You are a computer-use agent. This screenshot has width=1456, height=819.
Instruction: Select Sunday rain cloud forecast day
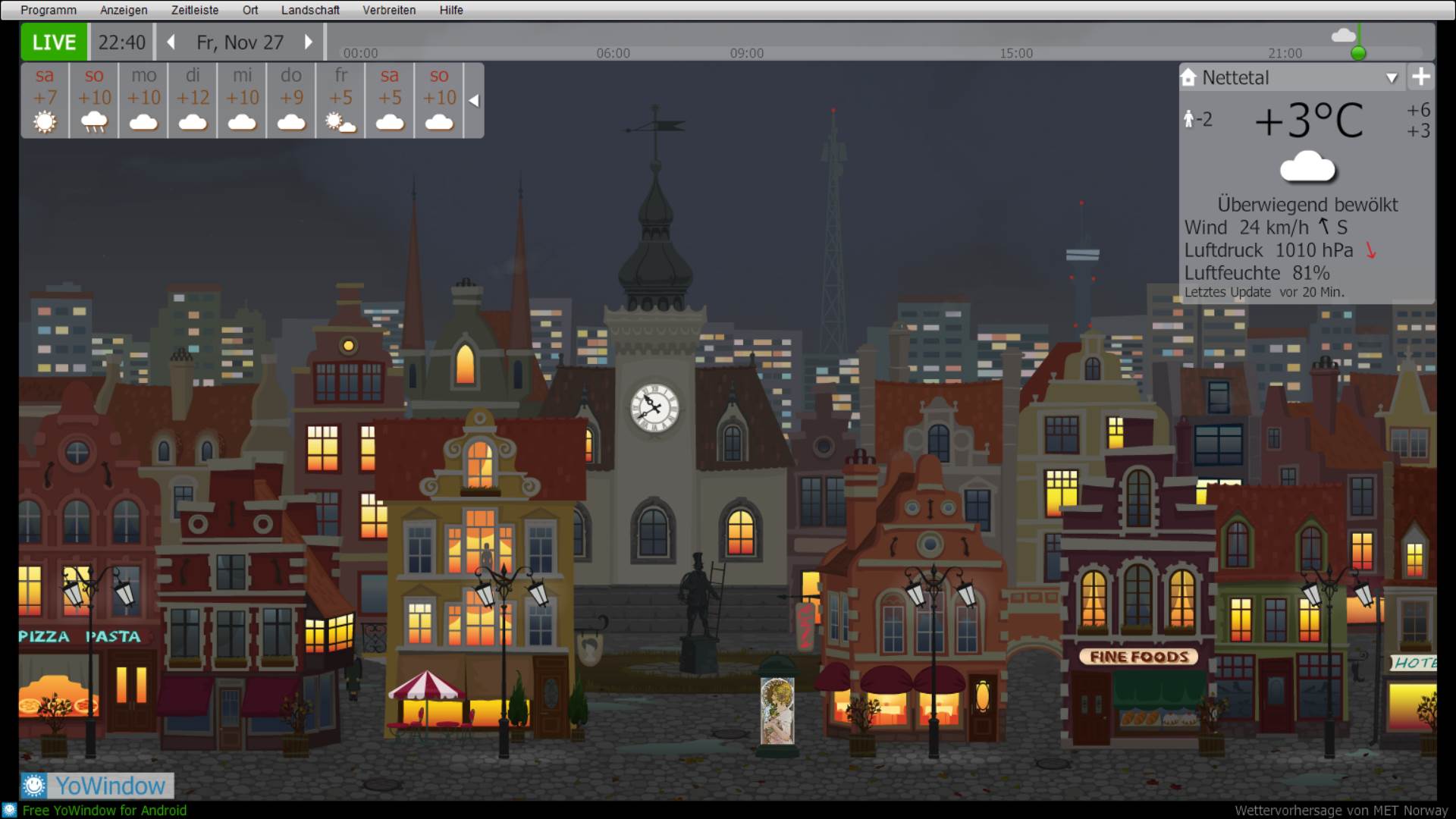click(x=94, y=100)
